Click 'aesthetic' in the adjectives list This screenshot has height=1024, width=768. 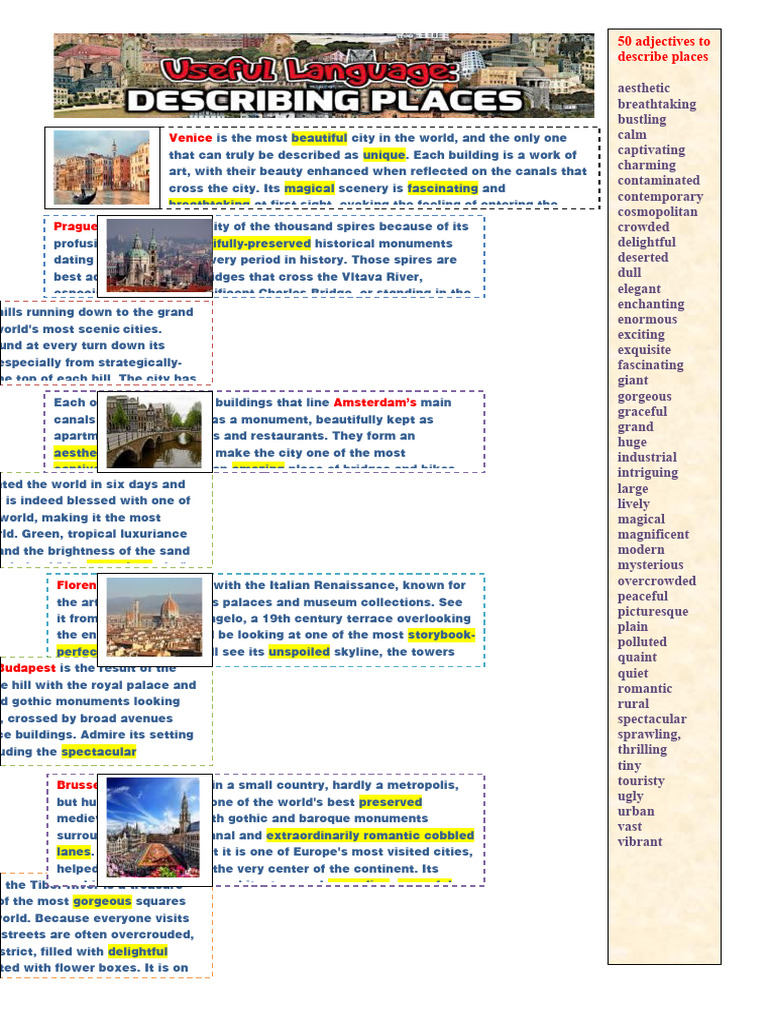[x=643, y=88]
